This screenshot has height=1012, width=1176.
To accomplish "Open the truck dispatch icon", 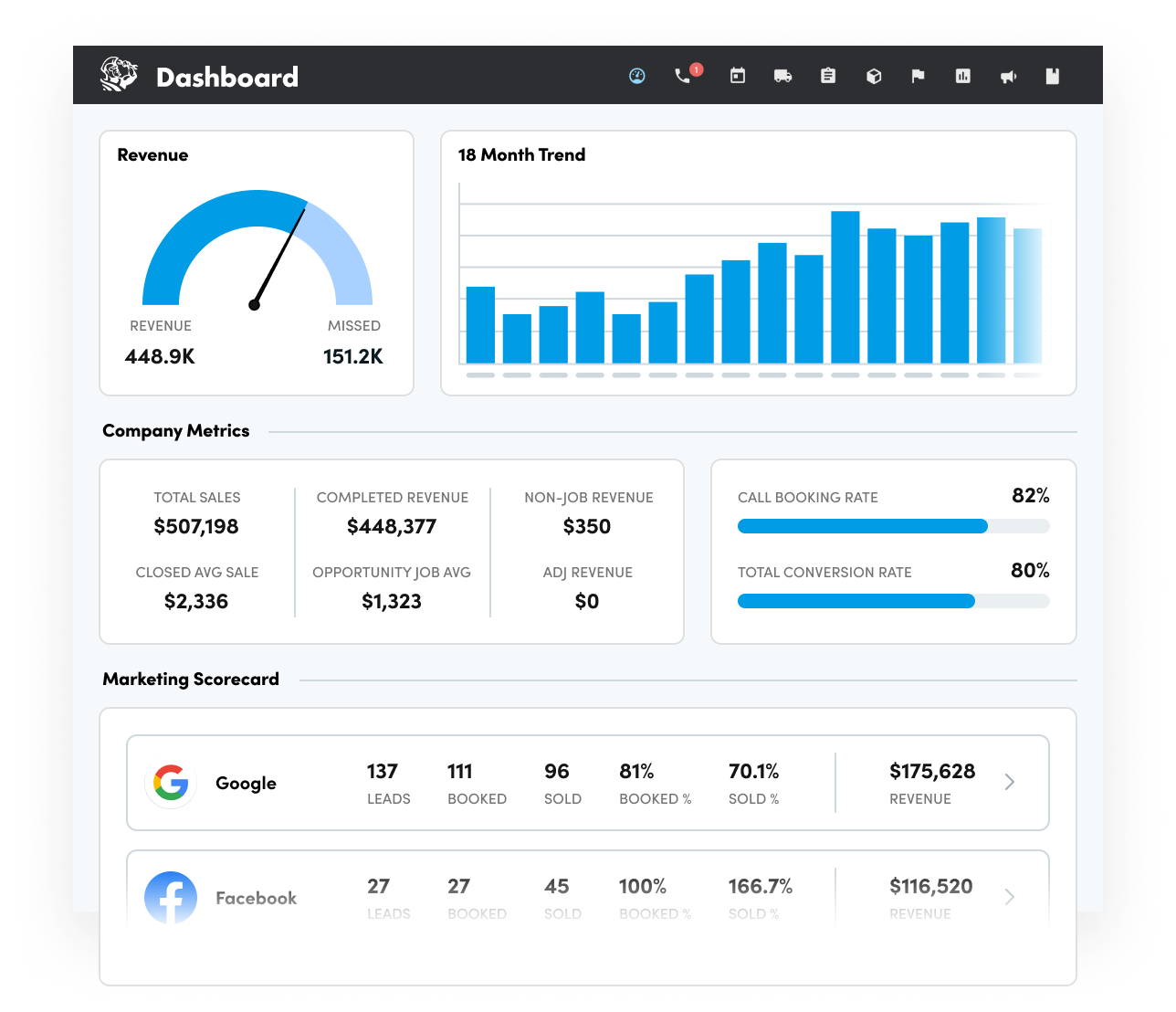I will click(782, 77).
